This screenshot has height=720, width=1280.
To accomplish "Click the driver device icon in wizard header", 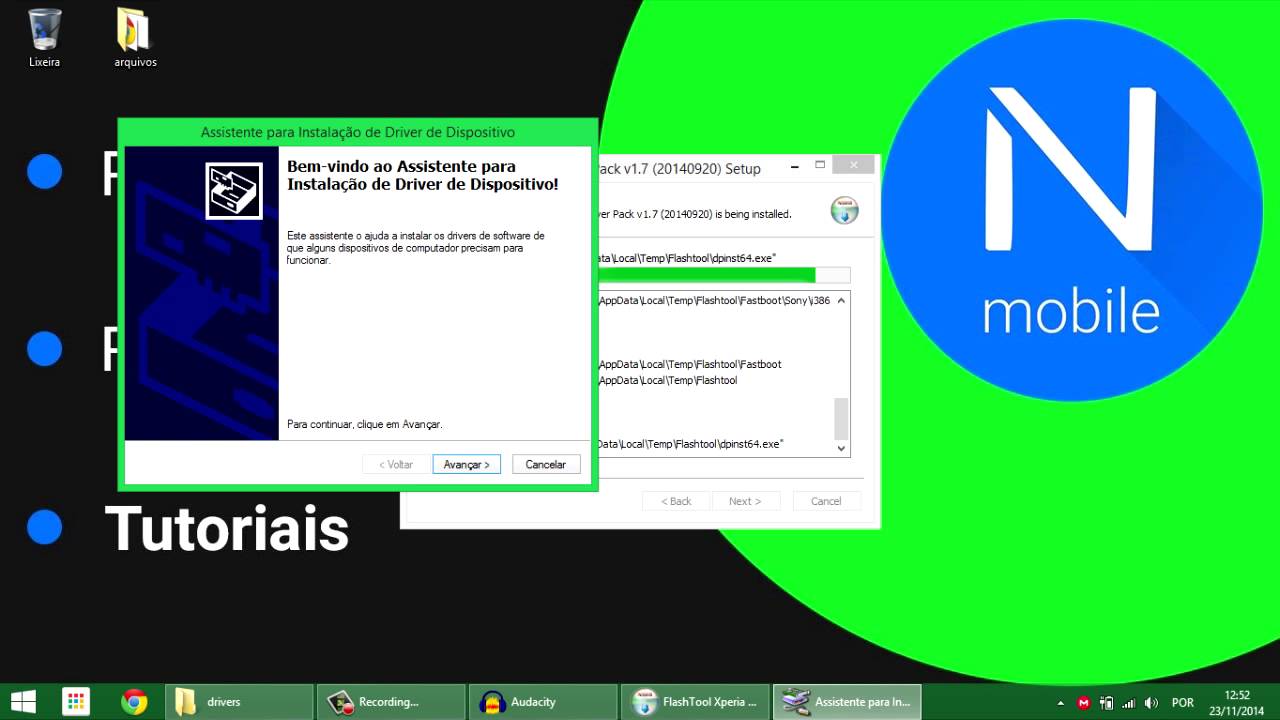I will [234, 191].
